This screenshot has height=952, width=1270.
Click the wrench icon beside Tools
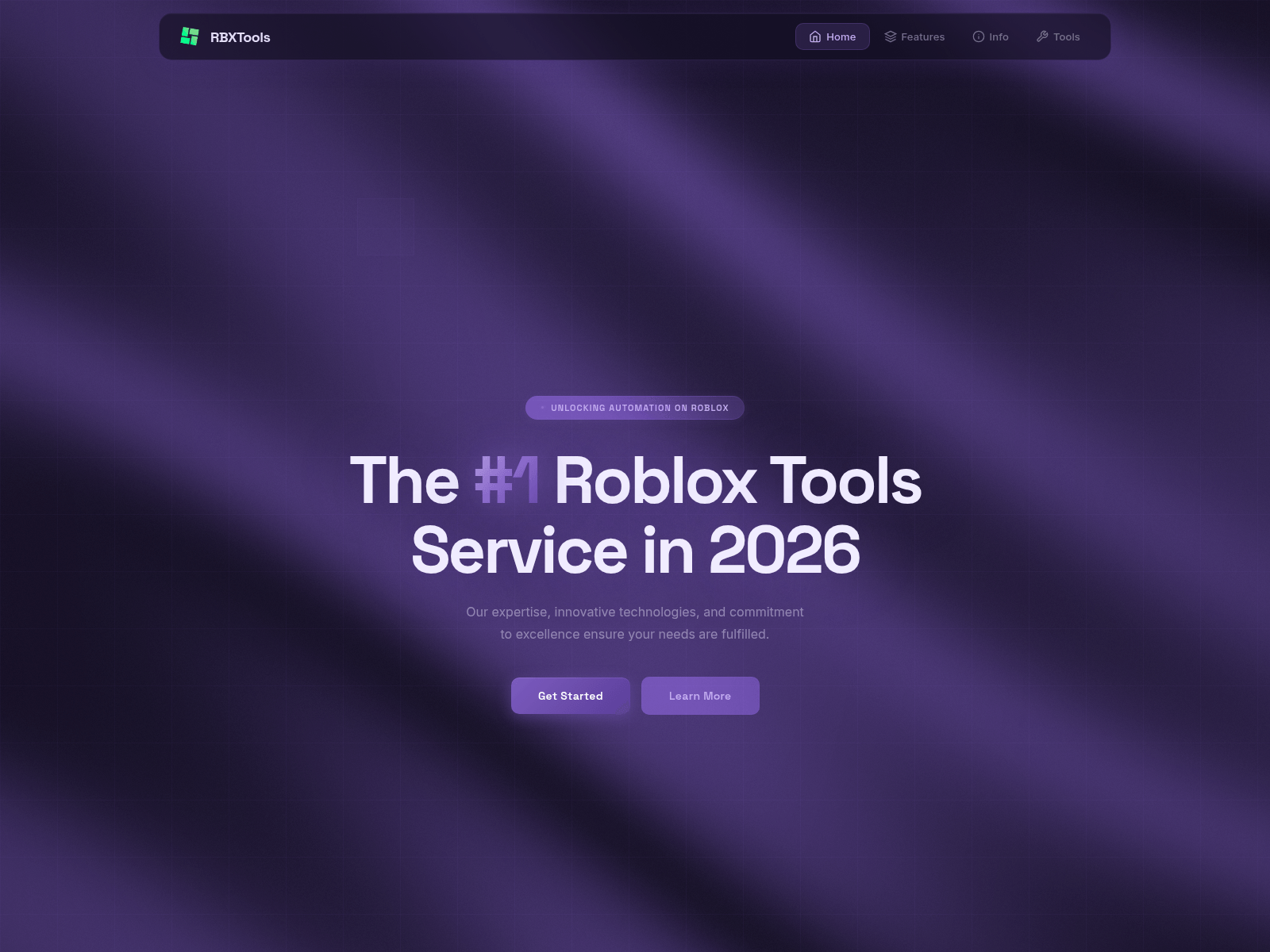[1042, 36]
